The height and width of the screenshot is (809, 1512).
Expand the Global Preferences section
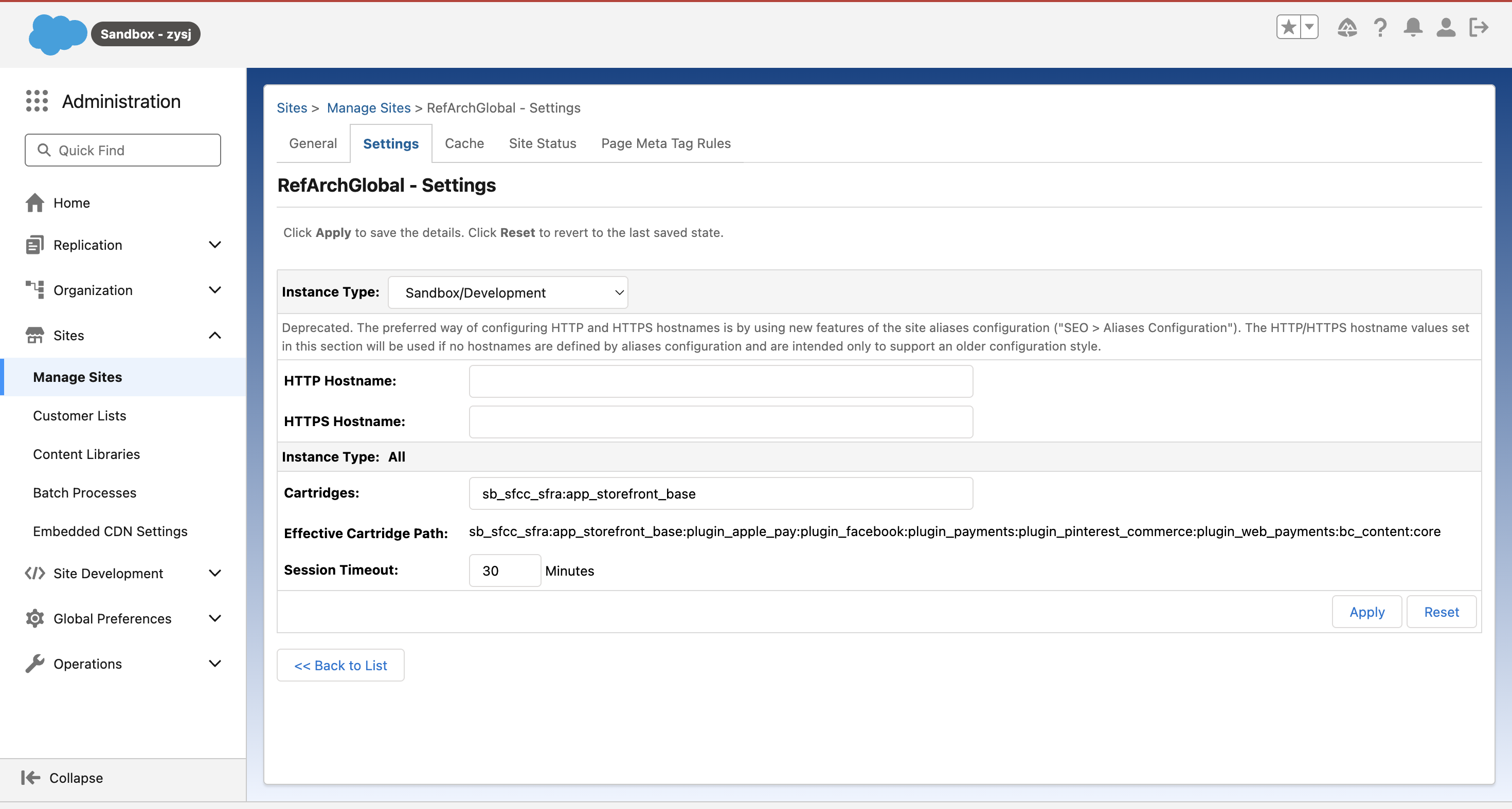[215, 618]
